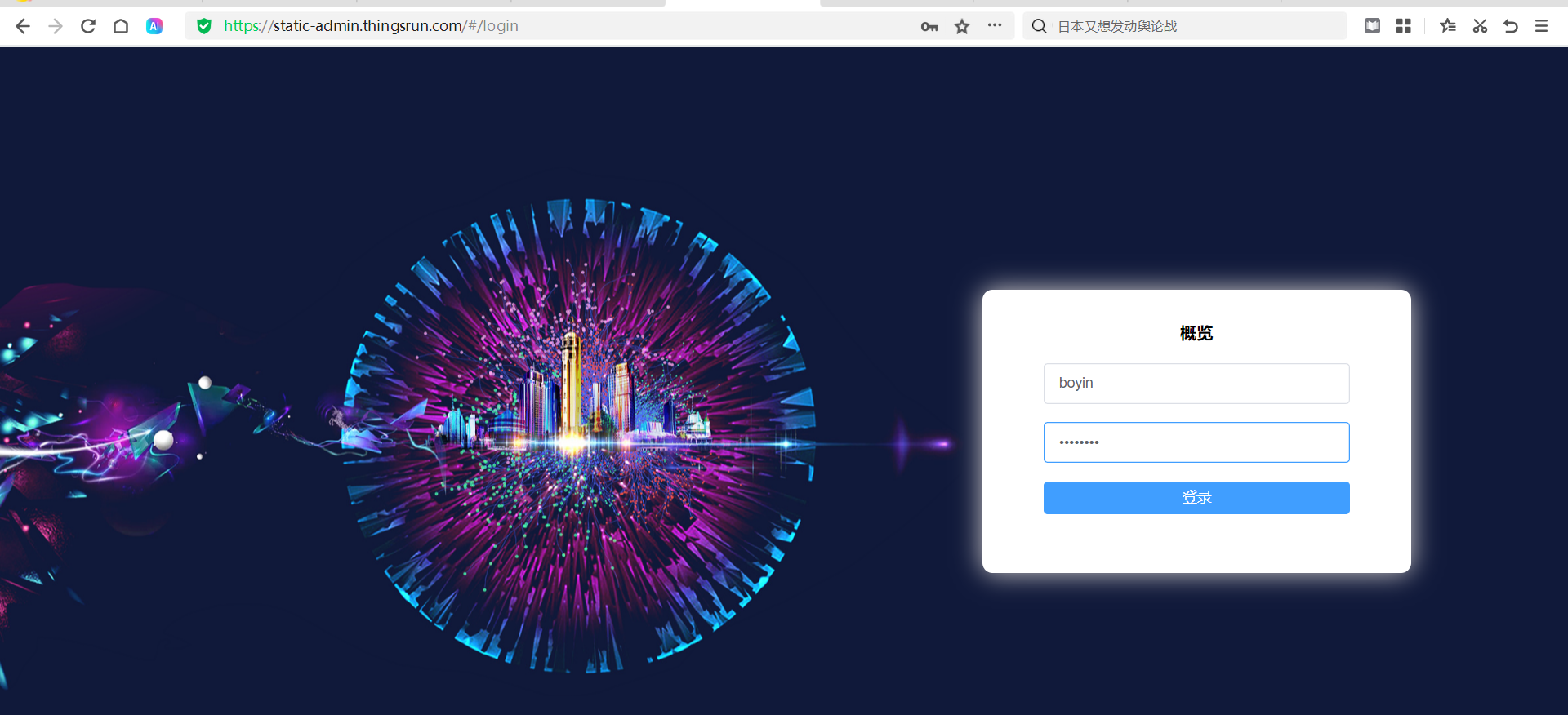This screenshot has width=1568, height=715.
Task: Click the green security shield icon
Action: pos(204,26)
